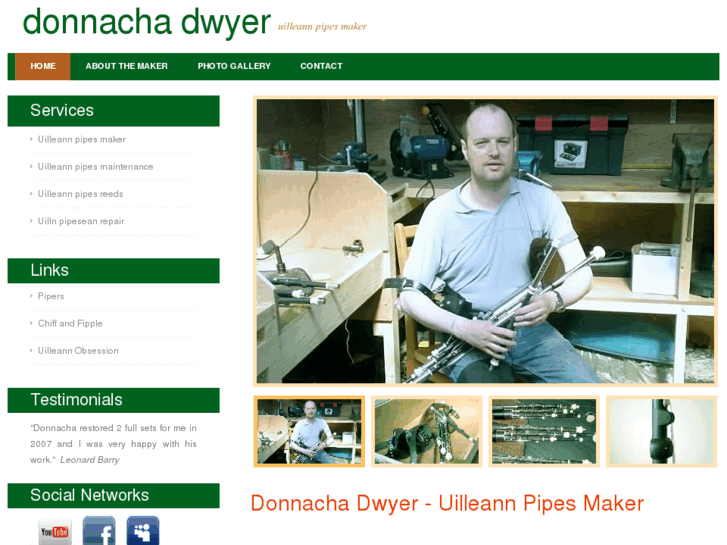Click the Services sidebar heading
The width and height of the screenshot is (727, 545).
click(x=114, y=111)
